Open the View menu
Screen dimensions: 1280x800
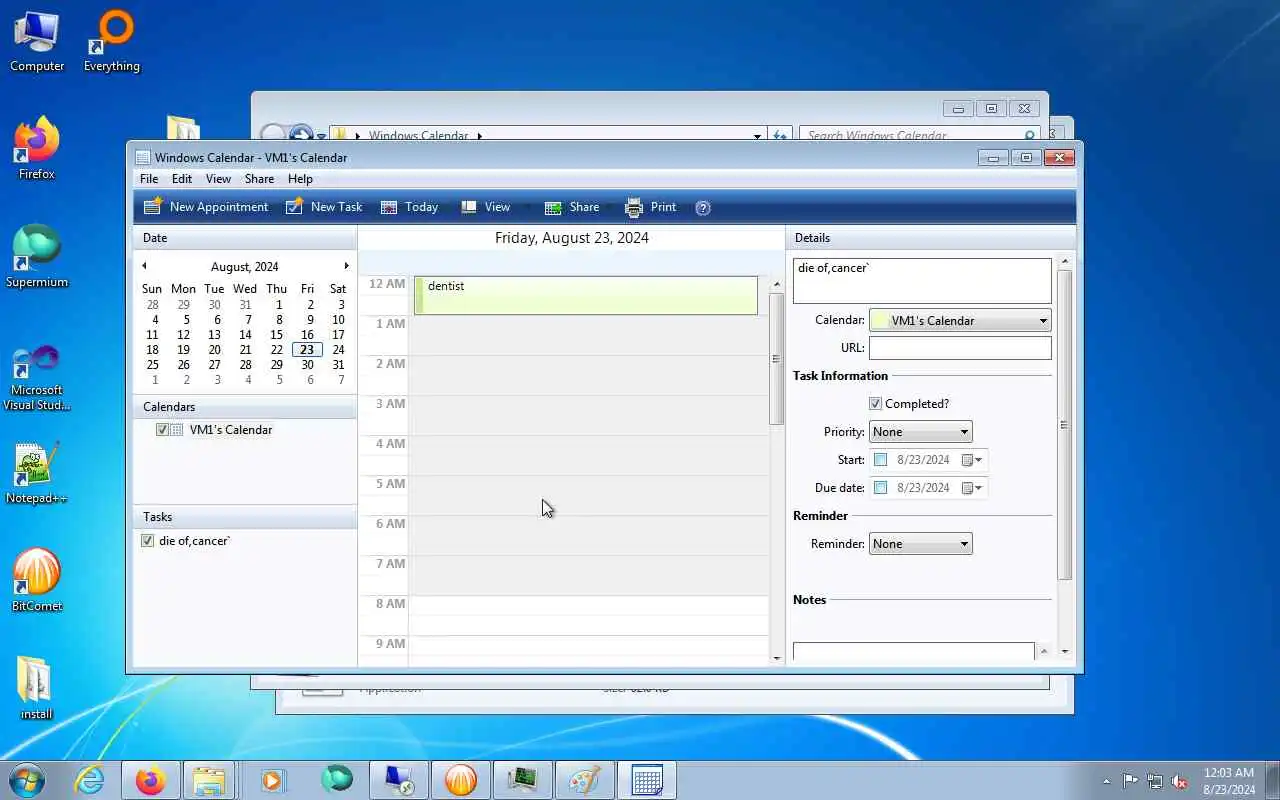pyautogui.click(x=218, y=179)
